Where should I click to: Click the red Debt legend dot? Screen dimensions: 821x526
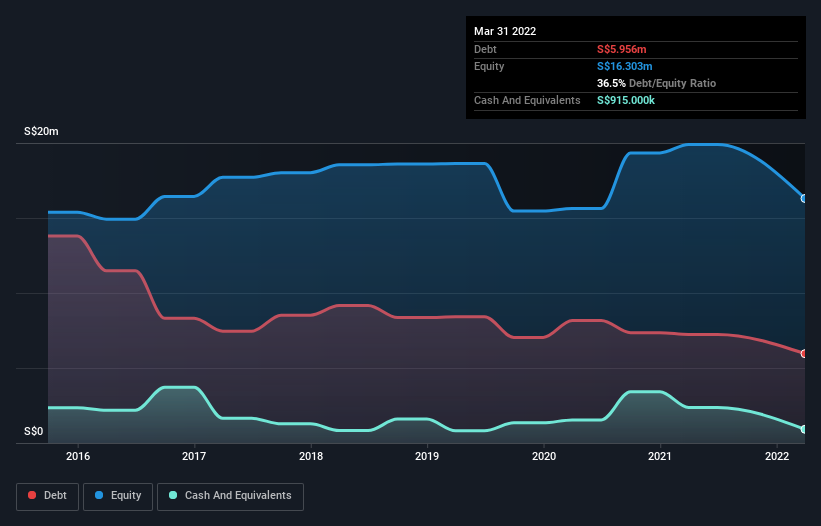[x=32, y=495]
